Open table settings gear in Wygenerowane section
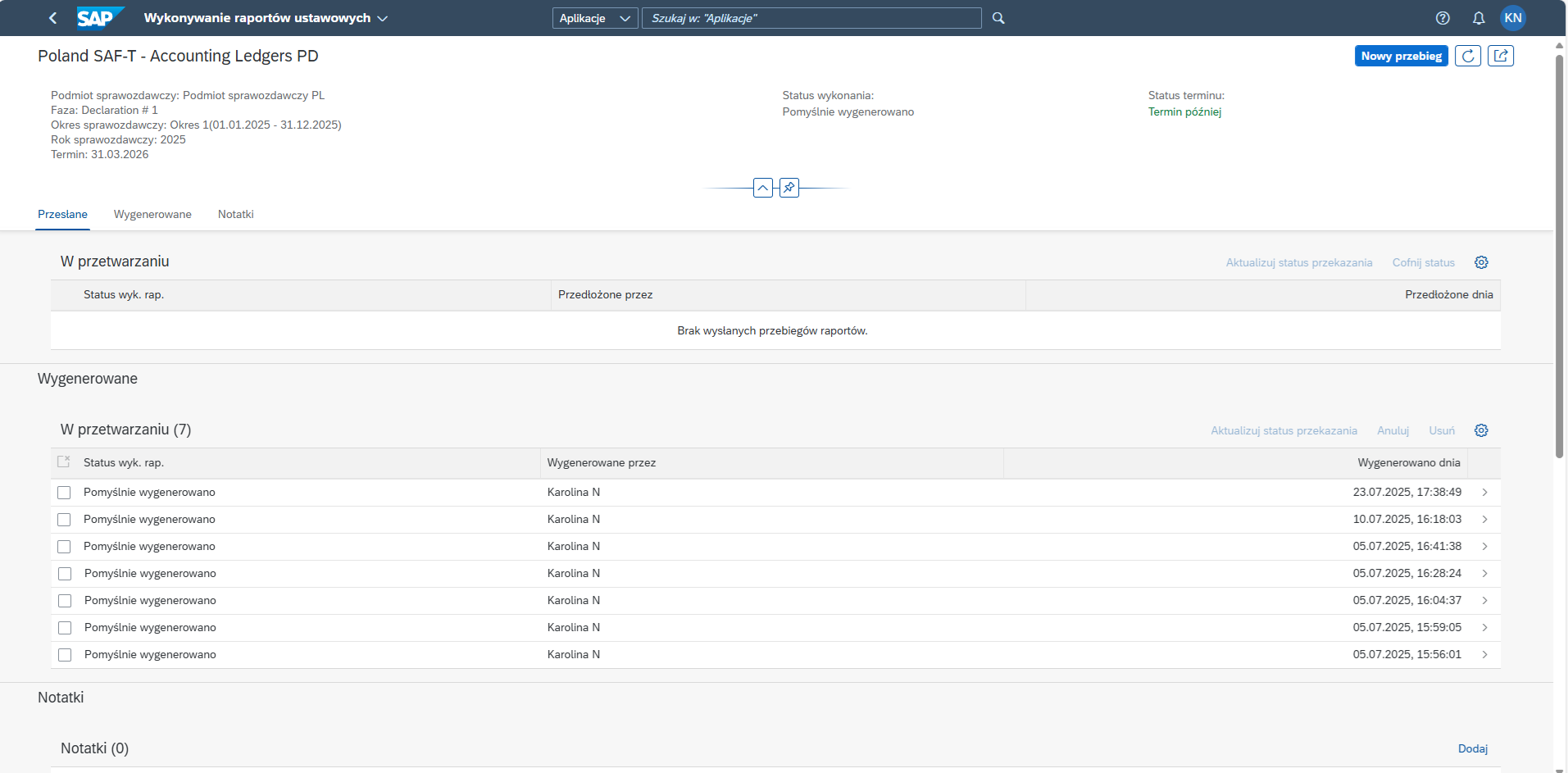This screenshot has height=773, width=1568. coord(1481,430)
